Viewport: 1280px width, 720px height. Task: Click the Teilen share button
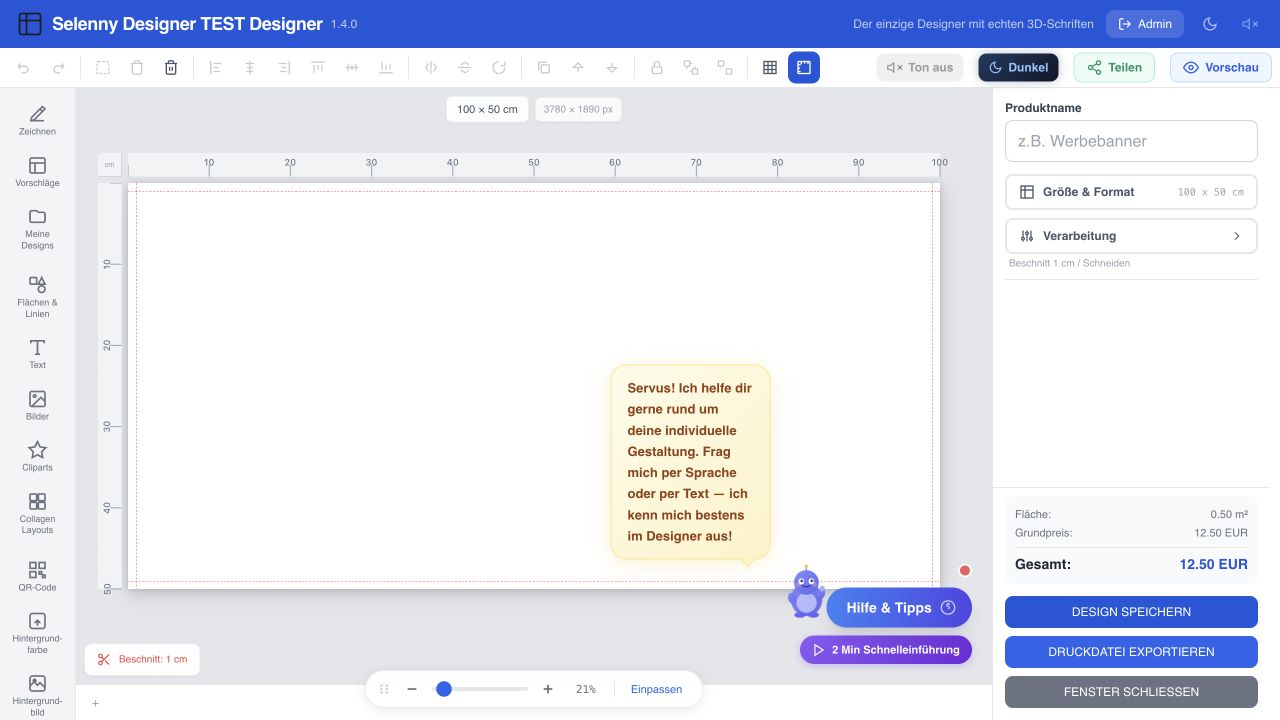[1114, 68]
